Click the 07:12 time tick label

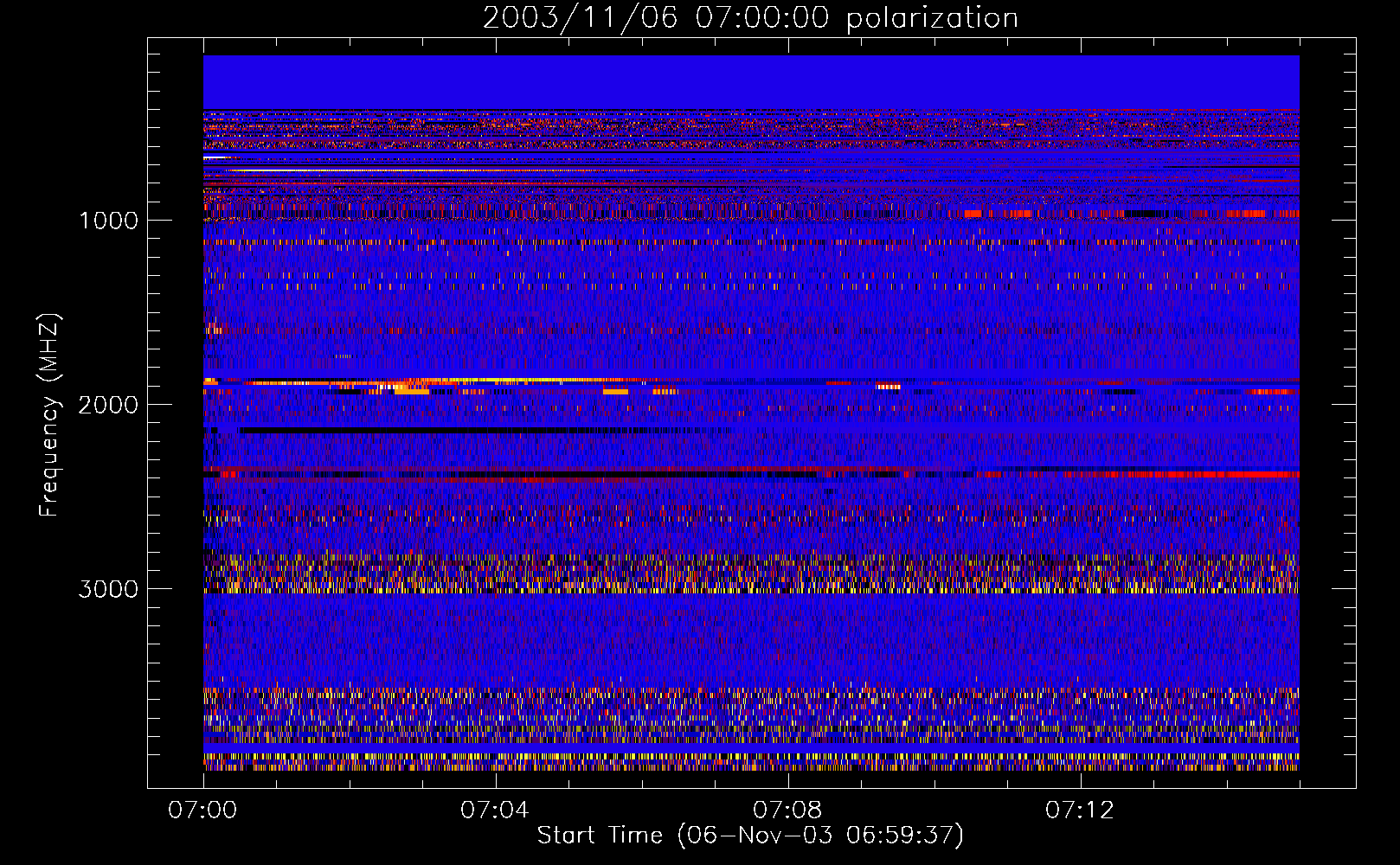tap(1080, 811)
